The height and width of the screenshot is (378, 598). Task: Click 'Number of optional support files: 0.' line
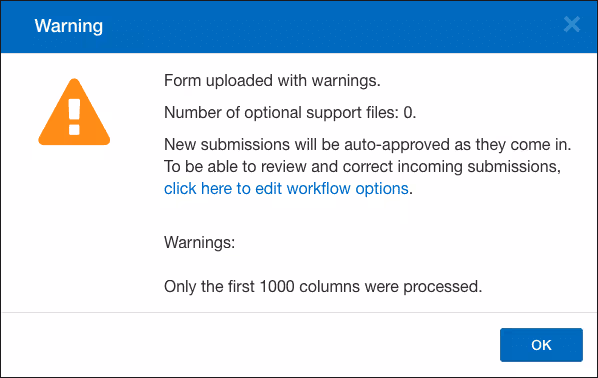pyautogui.click(x=290, y=113)
